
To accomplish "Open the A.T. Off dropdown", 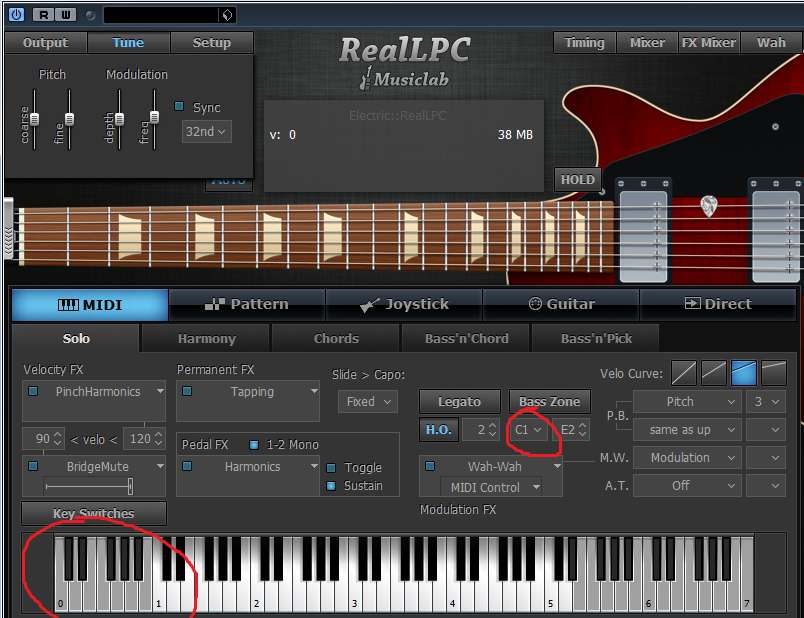I will click(x=688, y=485).
